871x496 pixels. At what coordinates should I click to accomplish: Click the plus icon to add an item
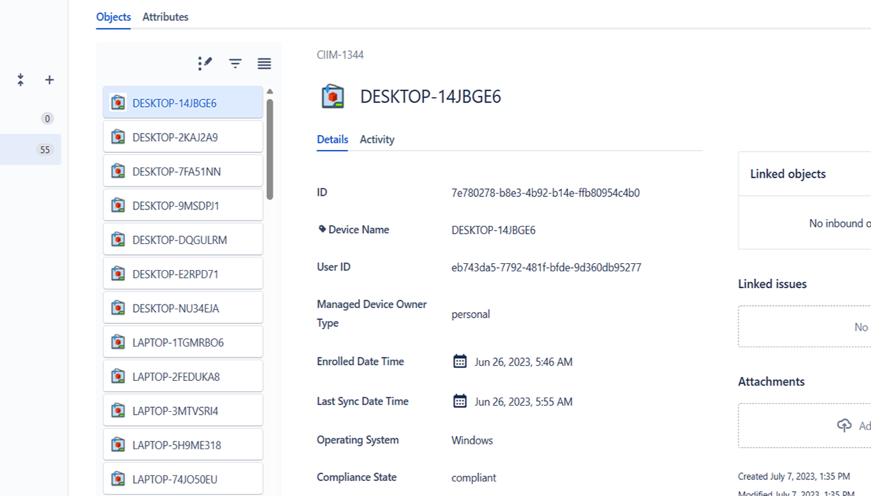click(x=49, y=80)
